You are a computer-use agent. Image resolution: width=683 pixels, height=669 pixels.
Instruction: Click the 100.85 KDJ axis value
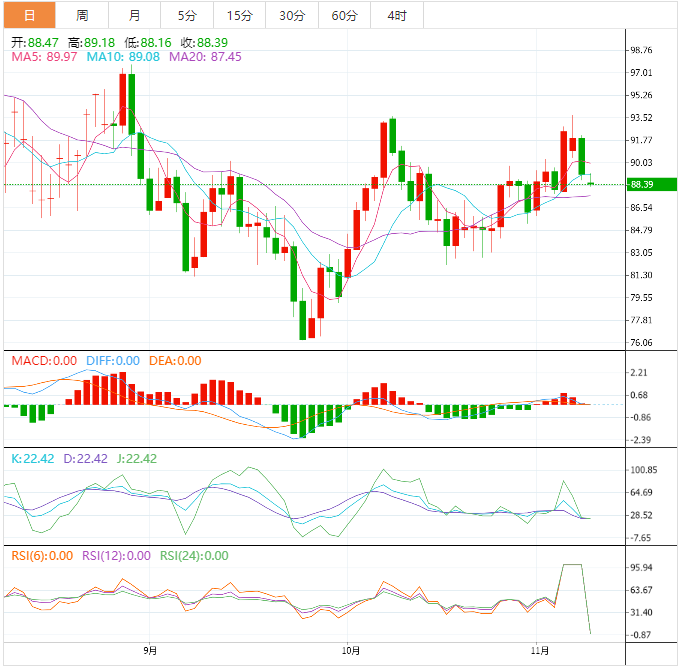643,470
